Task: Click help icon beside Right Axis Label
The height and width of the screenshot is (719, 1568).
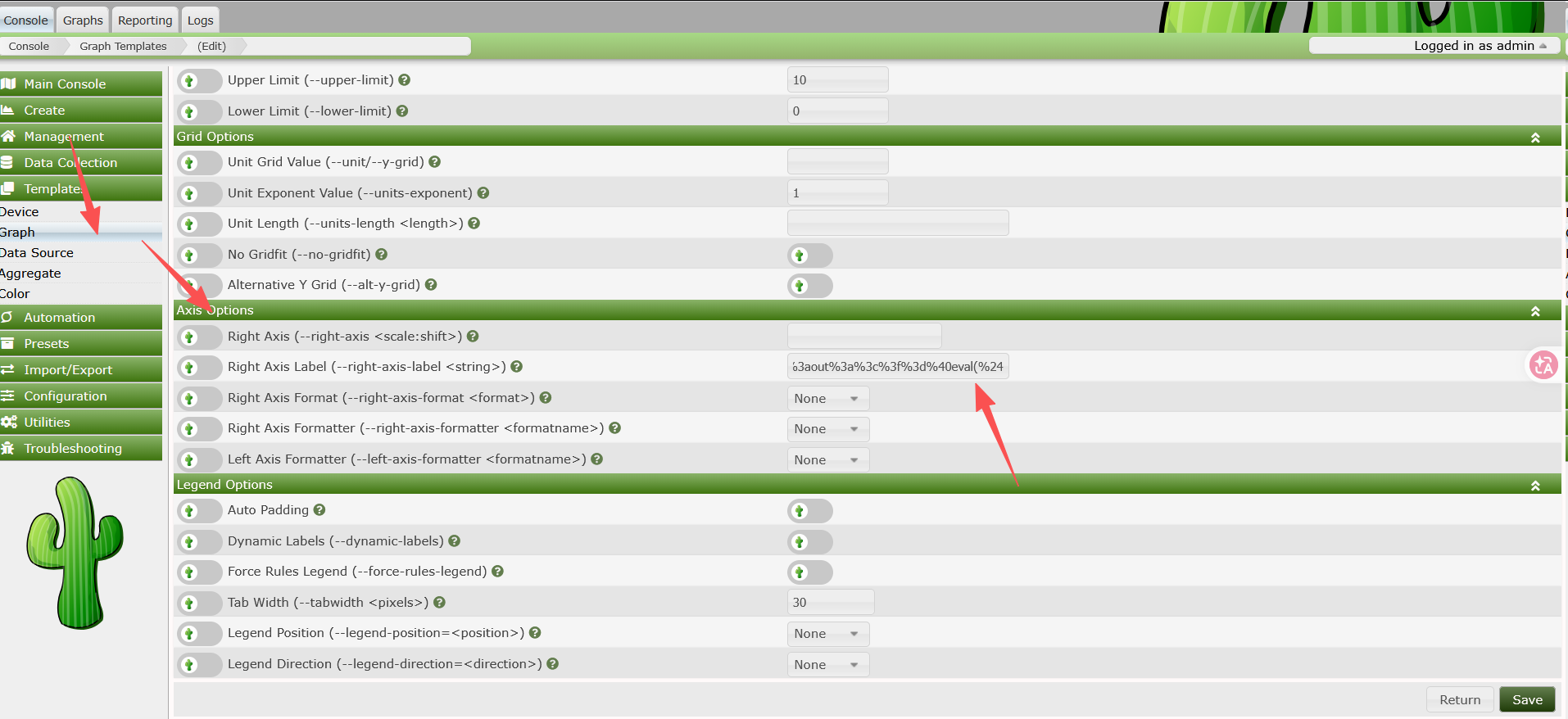Action: (x=517, y=367)
